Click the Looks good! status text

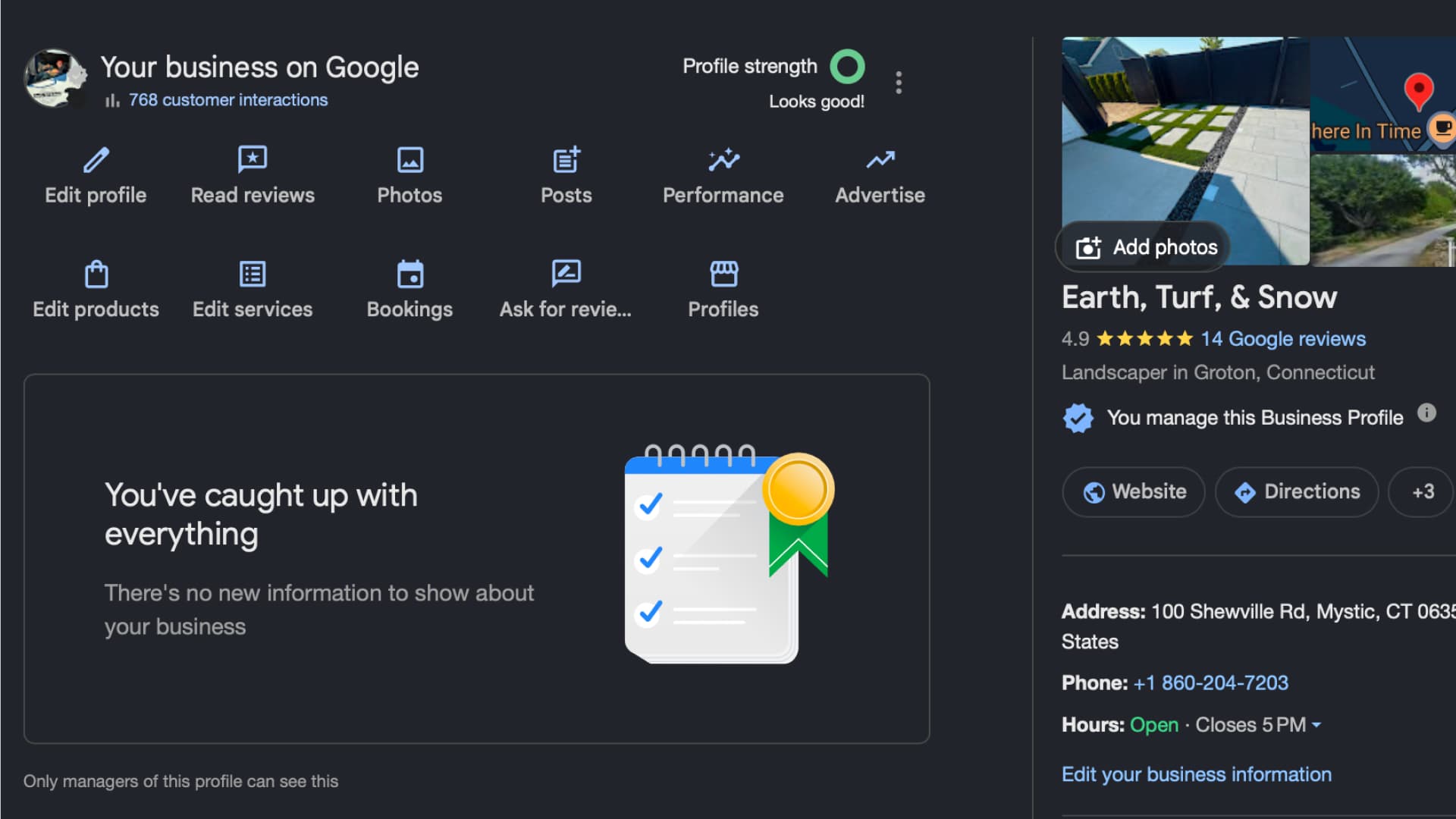coord(817,102)
